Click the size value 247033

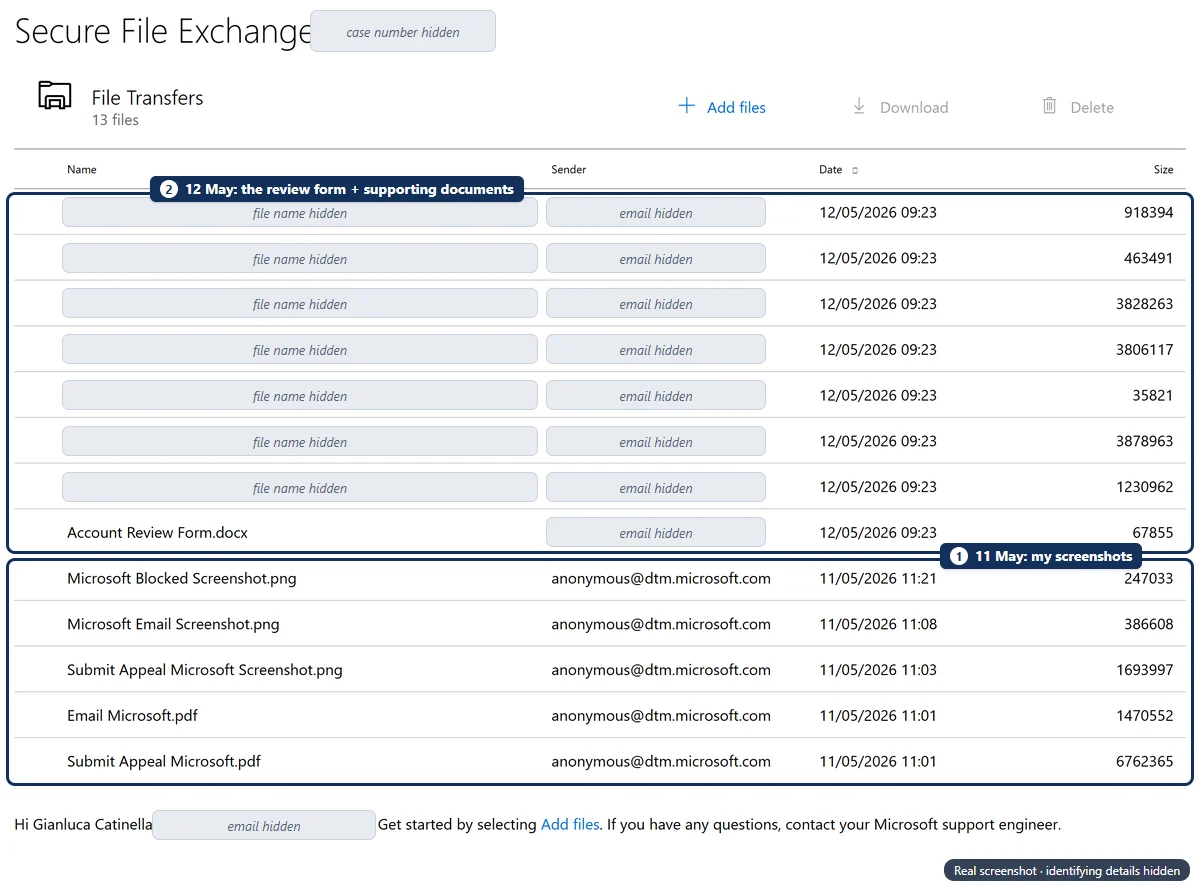[x=1148, y=578]
